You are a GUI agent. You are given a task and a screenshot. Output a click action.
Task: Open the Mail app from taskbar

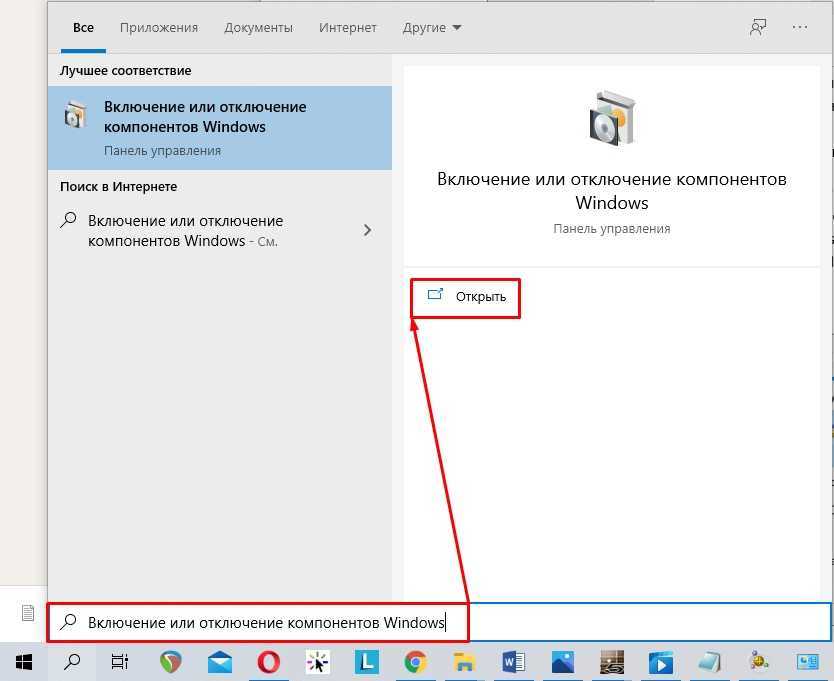pos(220,662)
